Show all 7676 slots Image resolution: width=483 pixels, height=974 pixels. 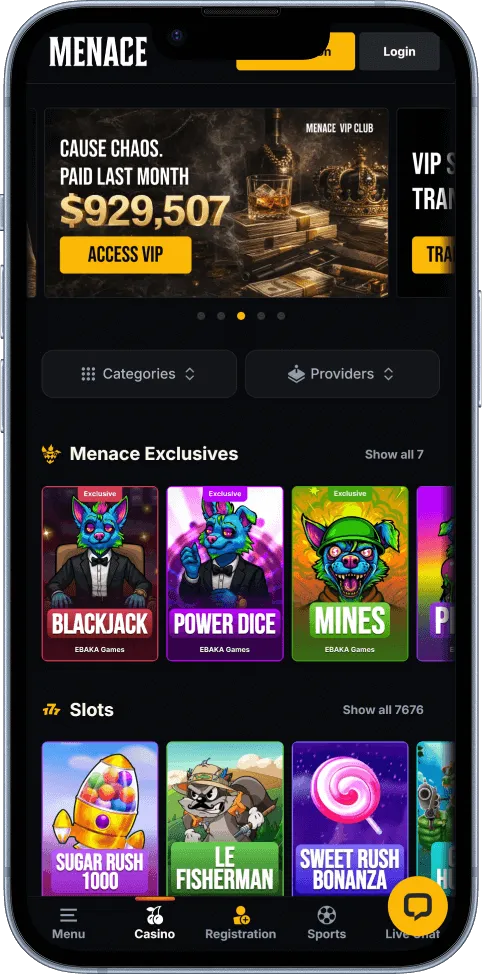click(x=383, y=709)
